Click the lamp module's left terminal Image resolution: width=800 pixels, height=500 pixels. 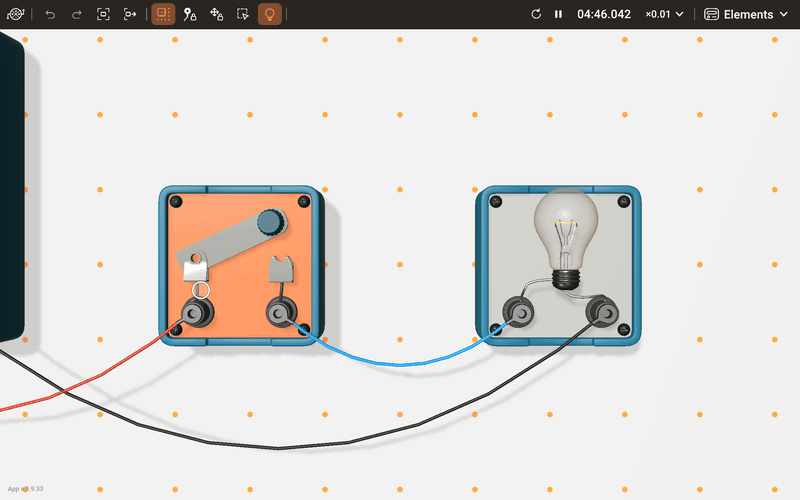[x=518, y=312]
